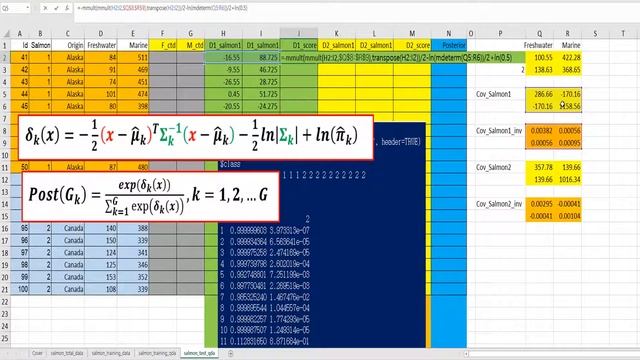
Task: Click the "F_ctd" header cell
Action: pos(162,45)
